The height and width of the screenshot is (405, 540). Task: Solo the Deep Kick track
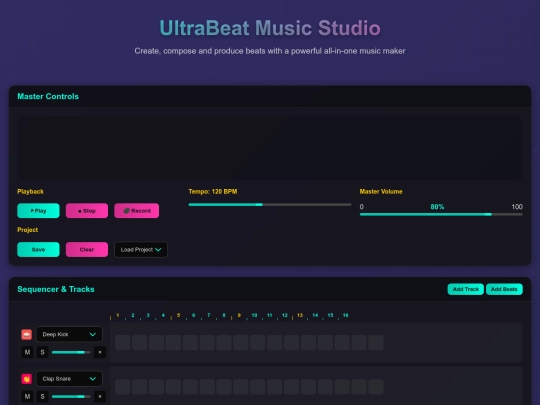(43, 352)
